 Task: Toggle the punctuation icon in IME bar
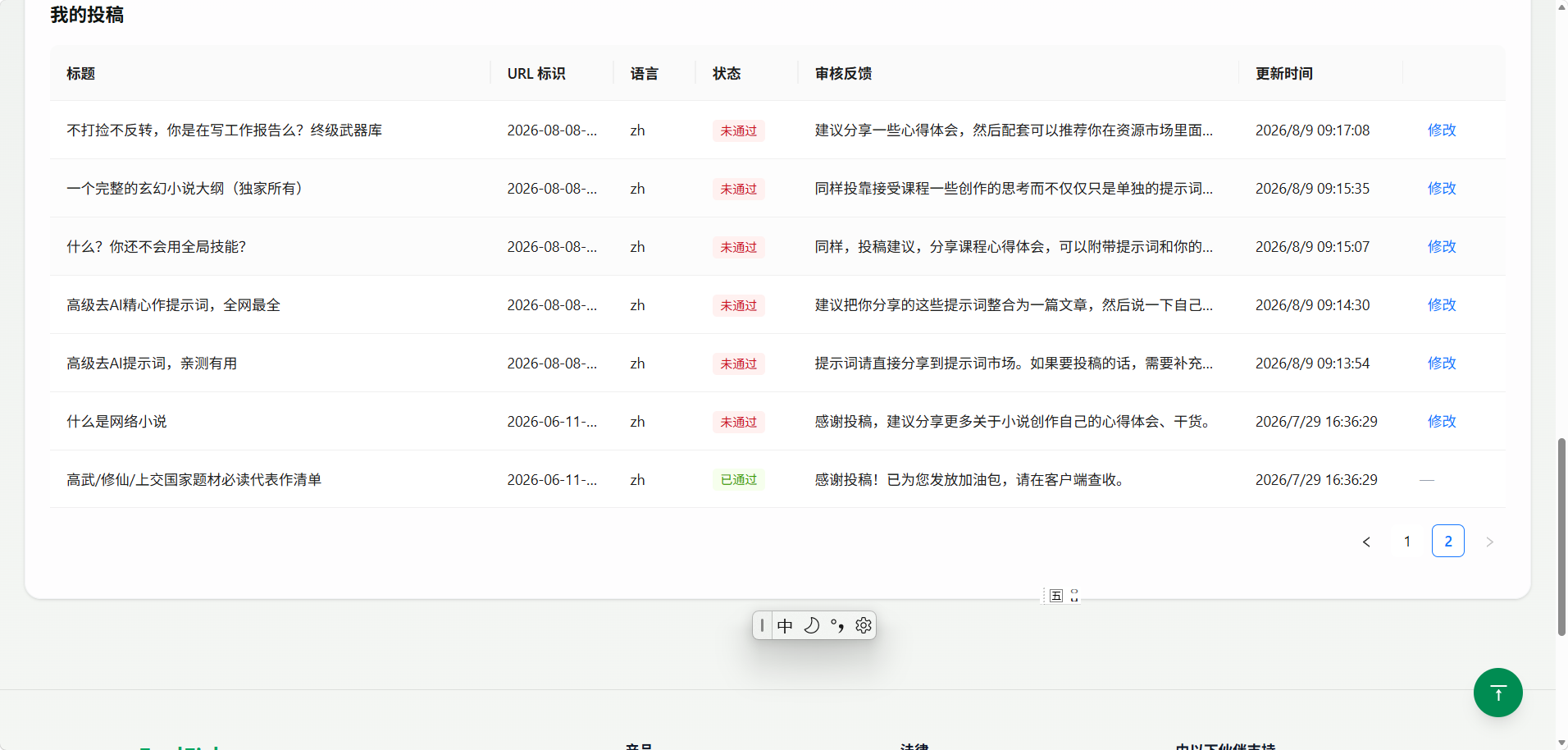837,626
